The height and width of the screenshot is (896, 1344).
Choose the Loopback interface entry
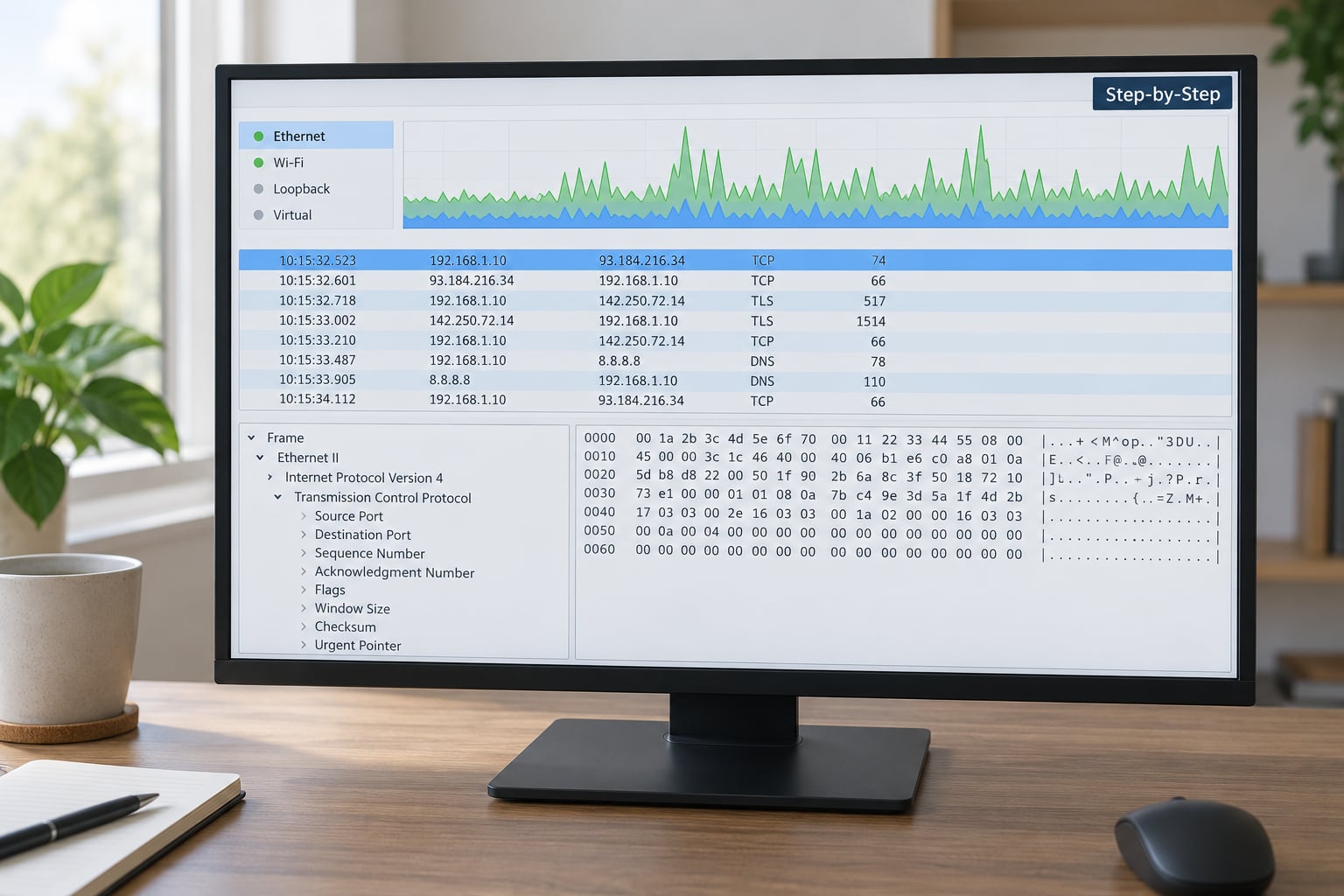[x=316, y=189]
